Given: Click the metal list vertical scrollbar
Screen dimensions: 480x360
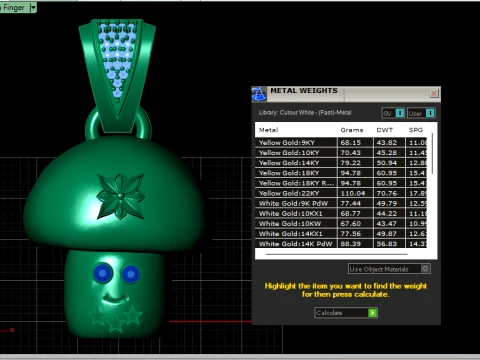Looking at the screenshot, I should [432, 153].
